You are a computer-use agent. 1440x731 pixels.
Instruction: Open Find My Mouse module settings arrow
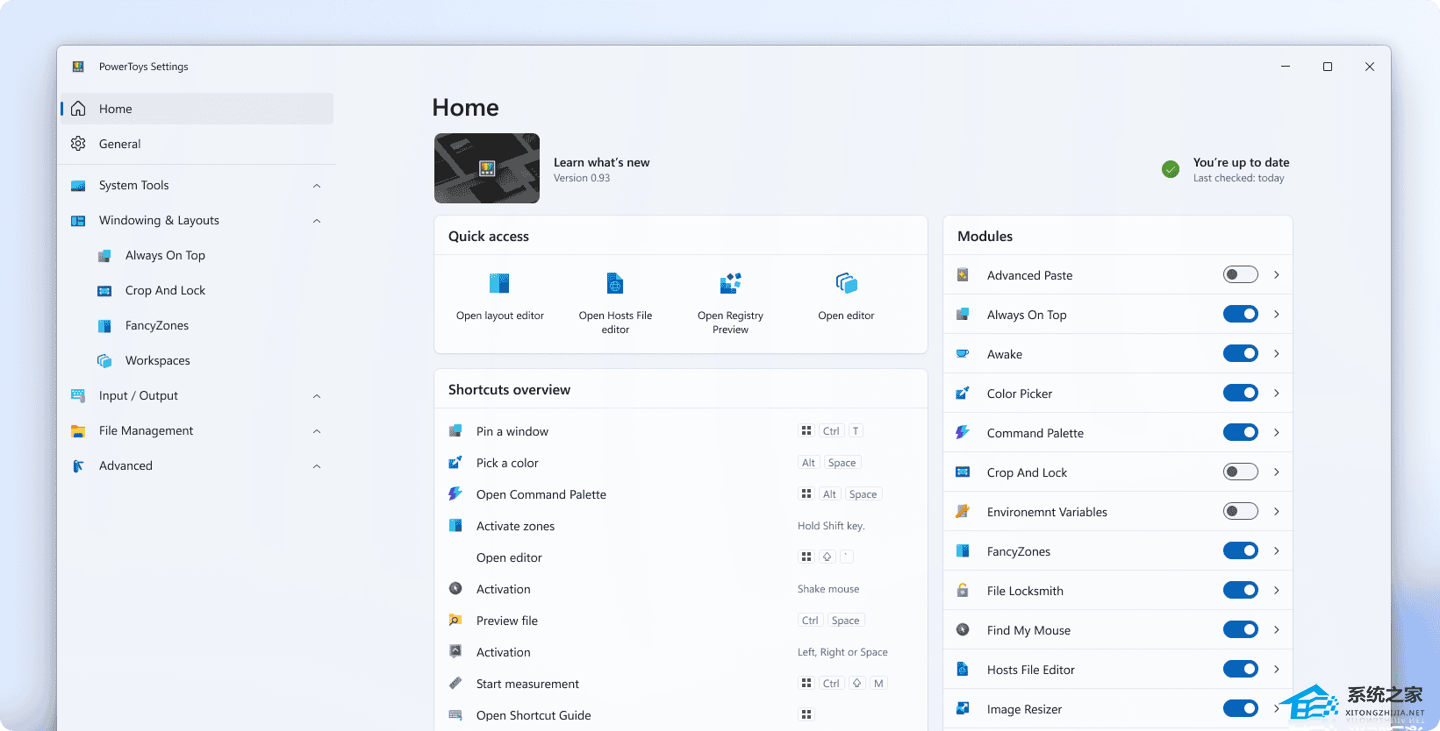point(1277,630)
